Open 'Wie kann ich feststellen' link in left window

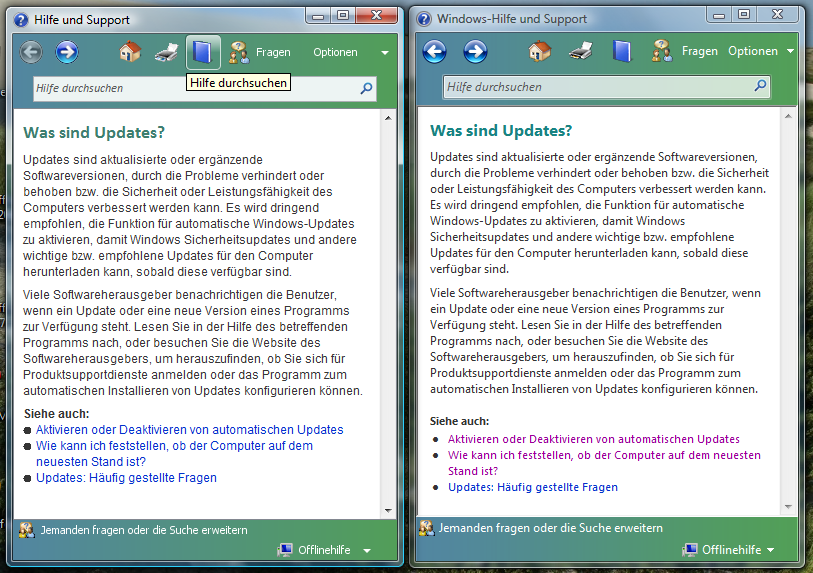click(174, 454)
